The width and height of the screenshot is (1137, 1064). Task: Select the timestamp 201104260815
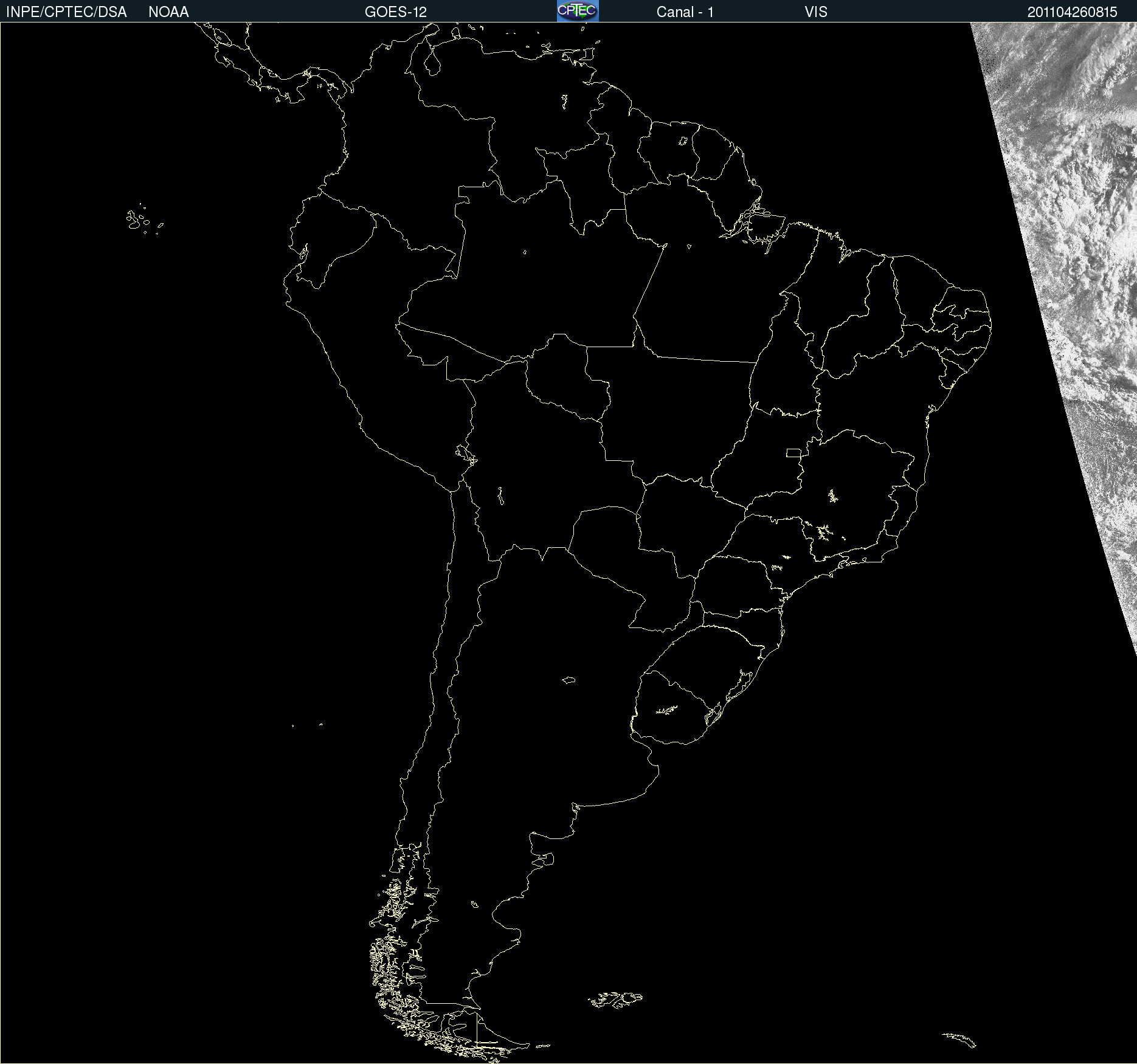[1073, 12]
